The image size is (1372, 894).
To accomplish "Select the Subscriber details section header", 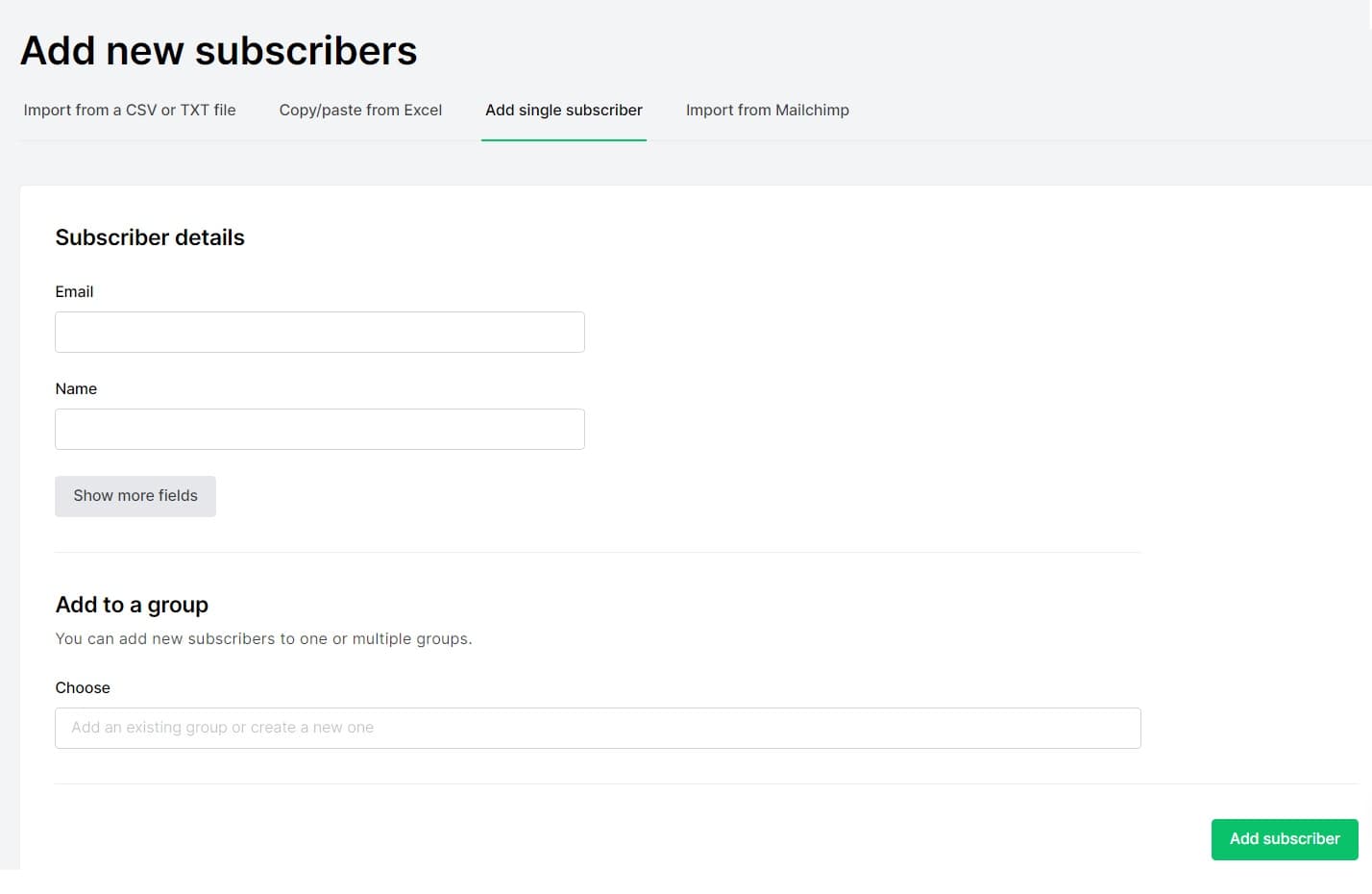I will pos(149,237).
